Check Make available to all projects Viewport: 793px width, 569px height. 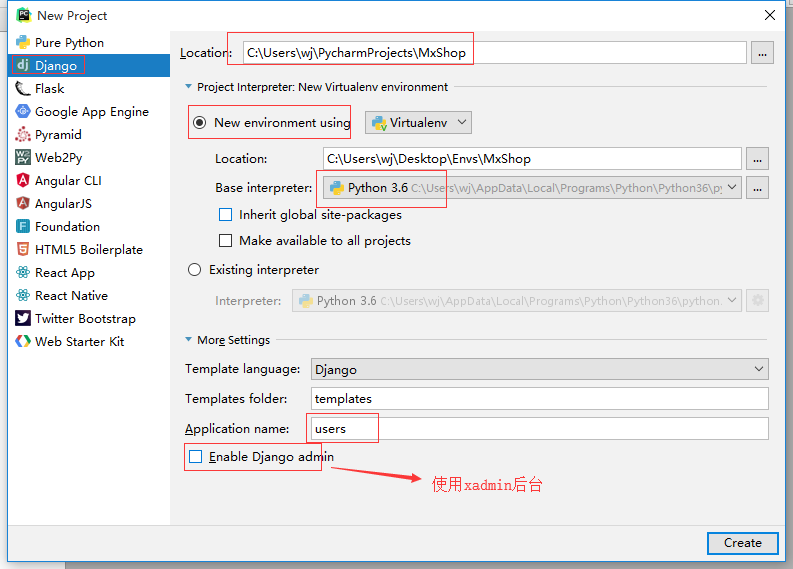pos(226,240)
